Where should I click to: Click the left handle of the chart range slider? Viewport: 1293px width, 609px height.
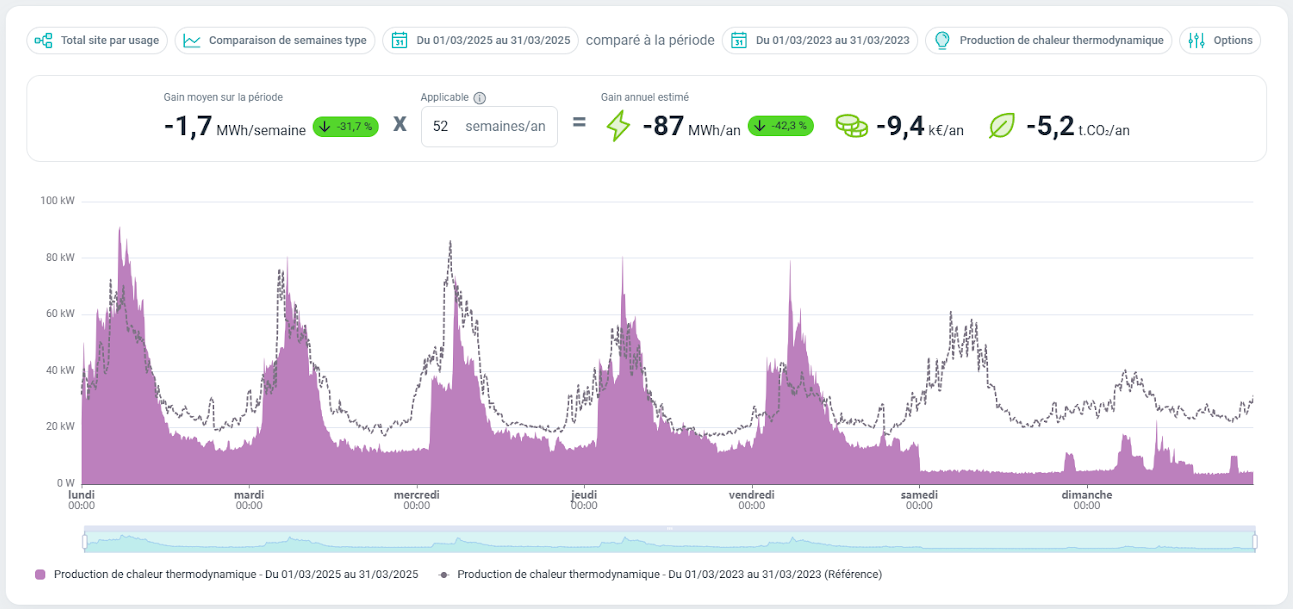coord(85,541)
